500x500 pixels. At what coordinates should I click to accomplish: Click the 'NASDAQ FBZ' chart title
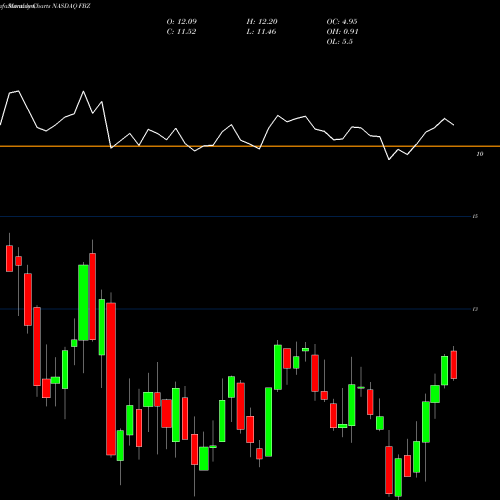[x=70, y=6]
